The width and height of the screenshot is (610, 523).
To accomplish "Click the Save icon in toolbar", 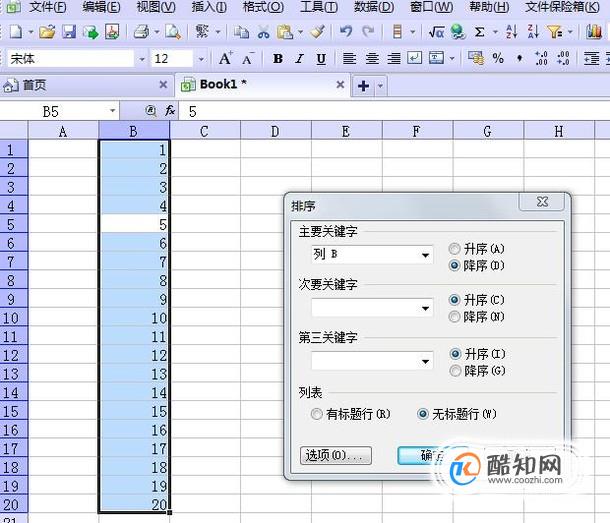I will 69,32.
